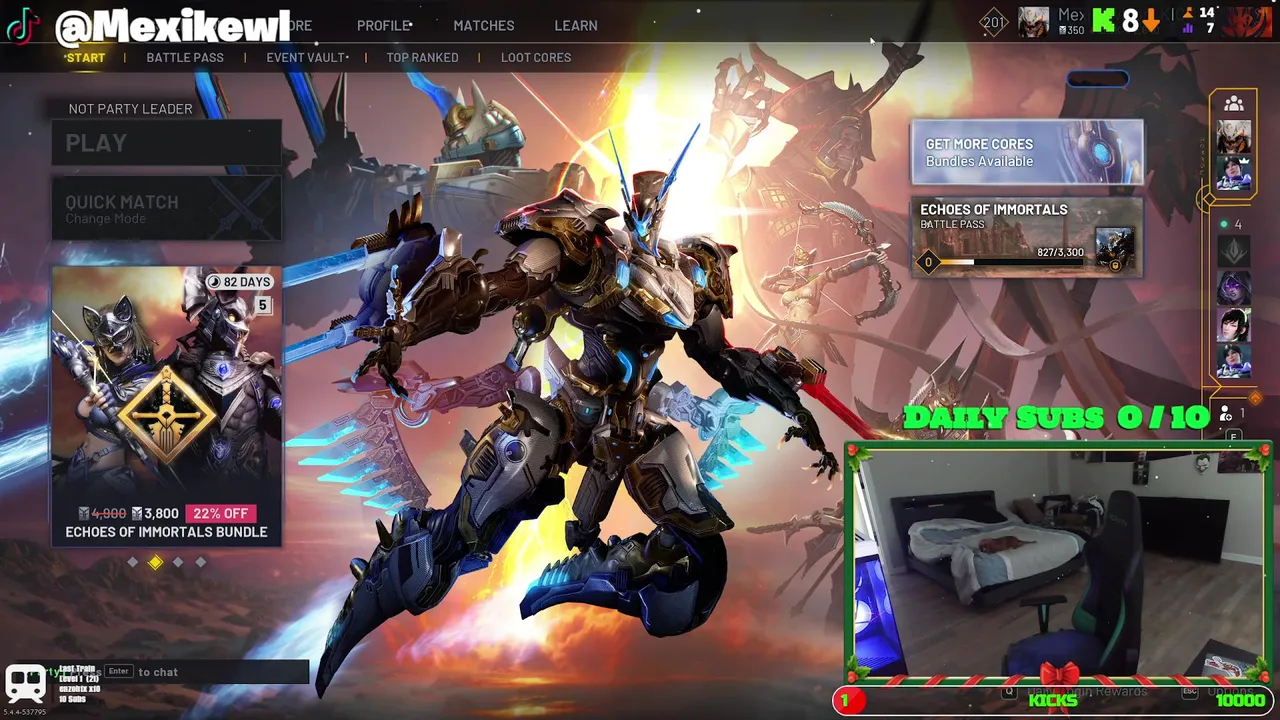The image size is (1280, 720).
Task: Open the MATCHES menu
Action: pos(484,25)
